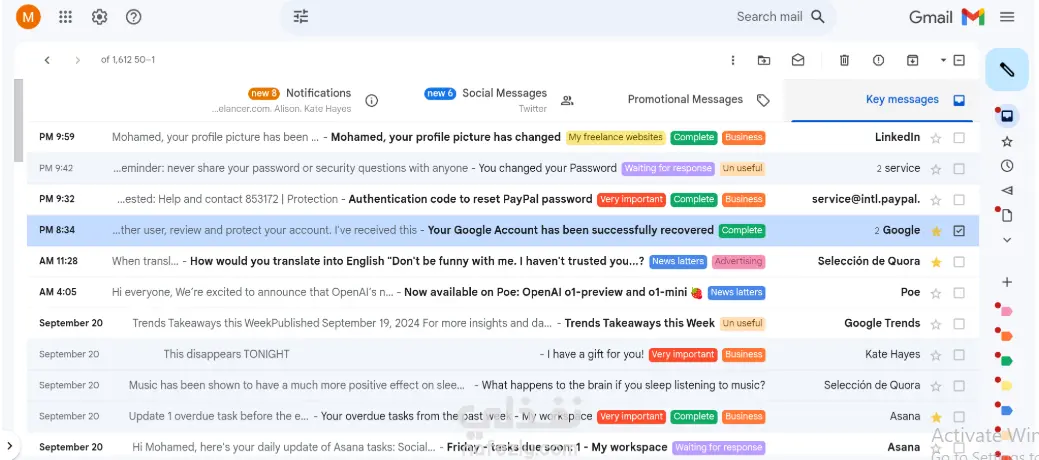Open the three-dot More actions menu
This screenshot has height=460, width=1039.
[732, 60]
